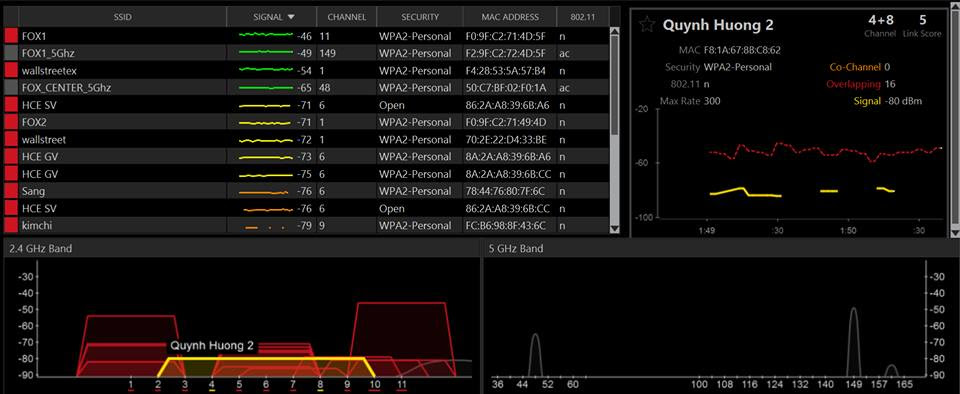Sort the list by CHANNEL header
This screenshot has height=394, width=960.
click(x=347, y=17)
